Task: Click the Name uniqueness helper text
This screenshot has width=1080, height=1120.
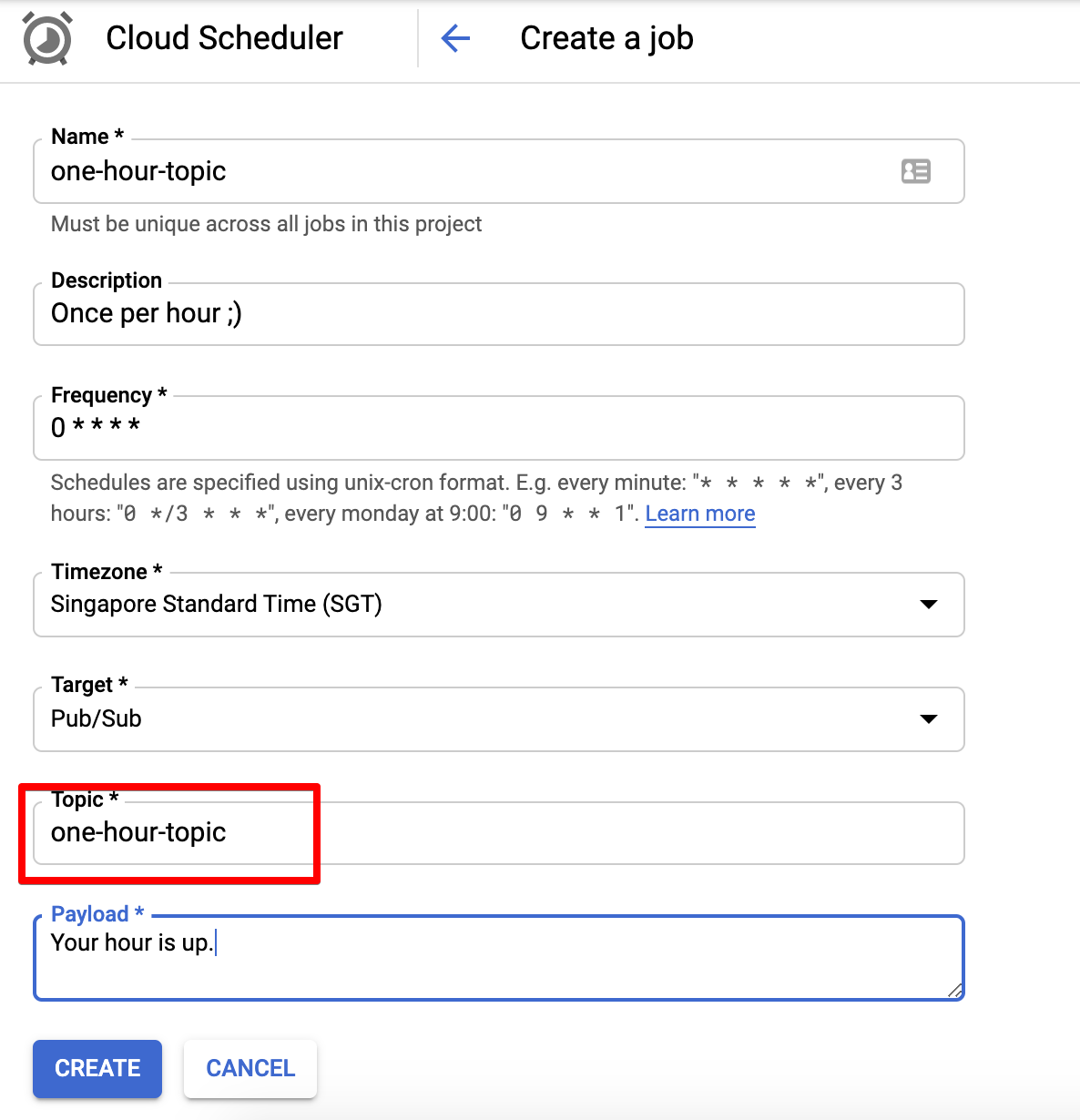Action: [266, 224]
